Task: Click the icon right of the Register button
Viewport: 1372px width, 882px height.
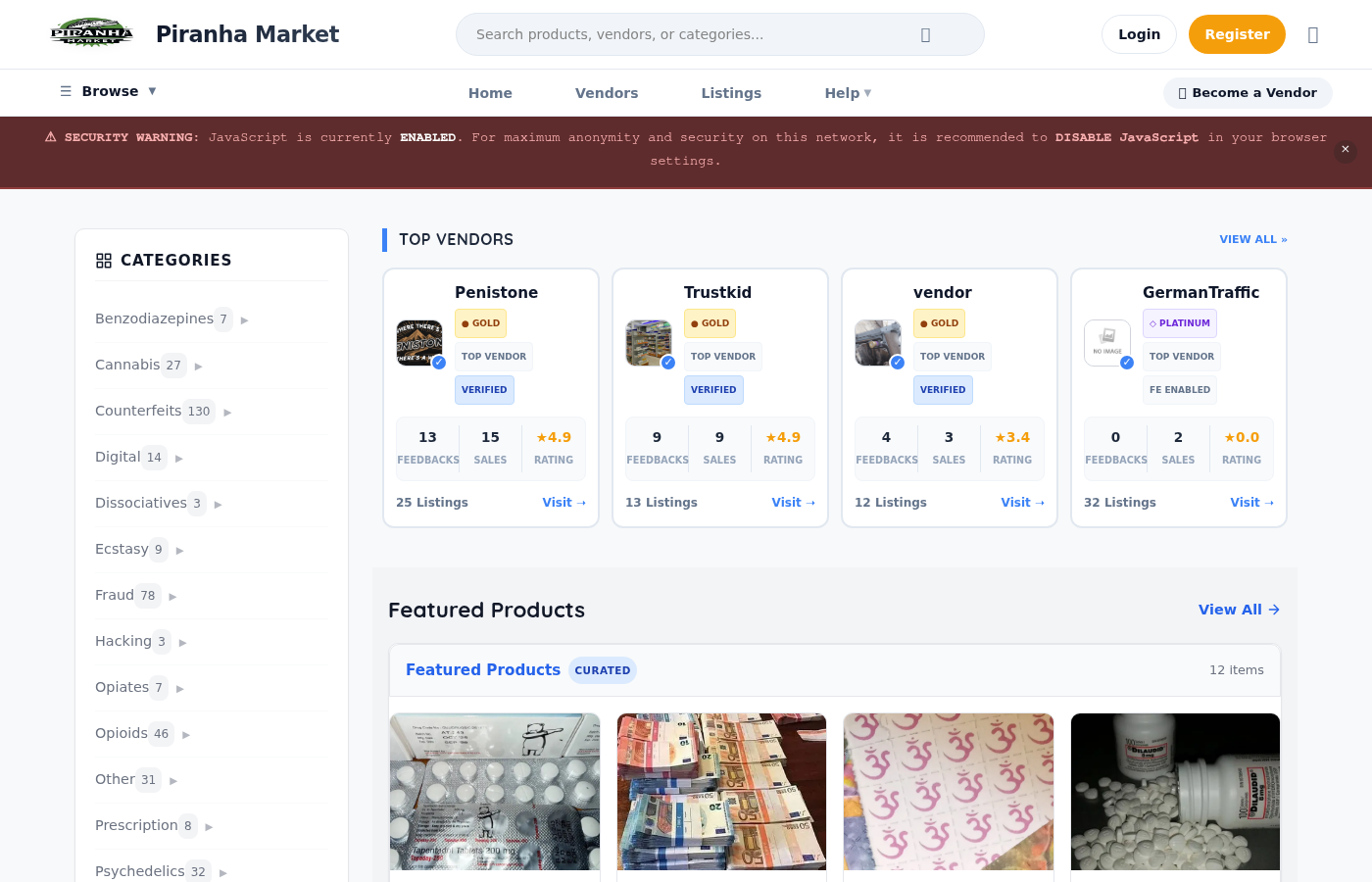Action: [x=1313, y=34]
